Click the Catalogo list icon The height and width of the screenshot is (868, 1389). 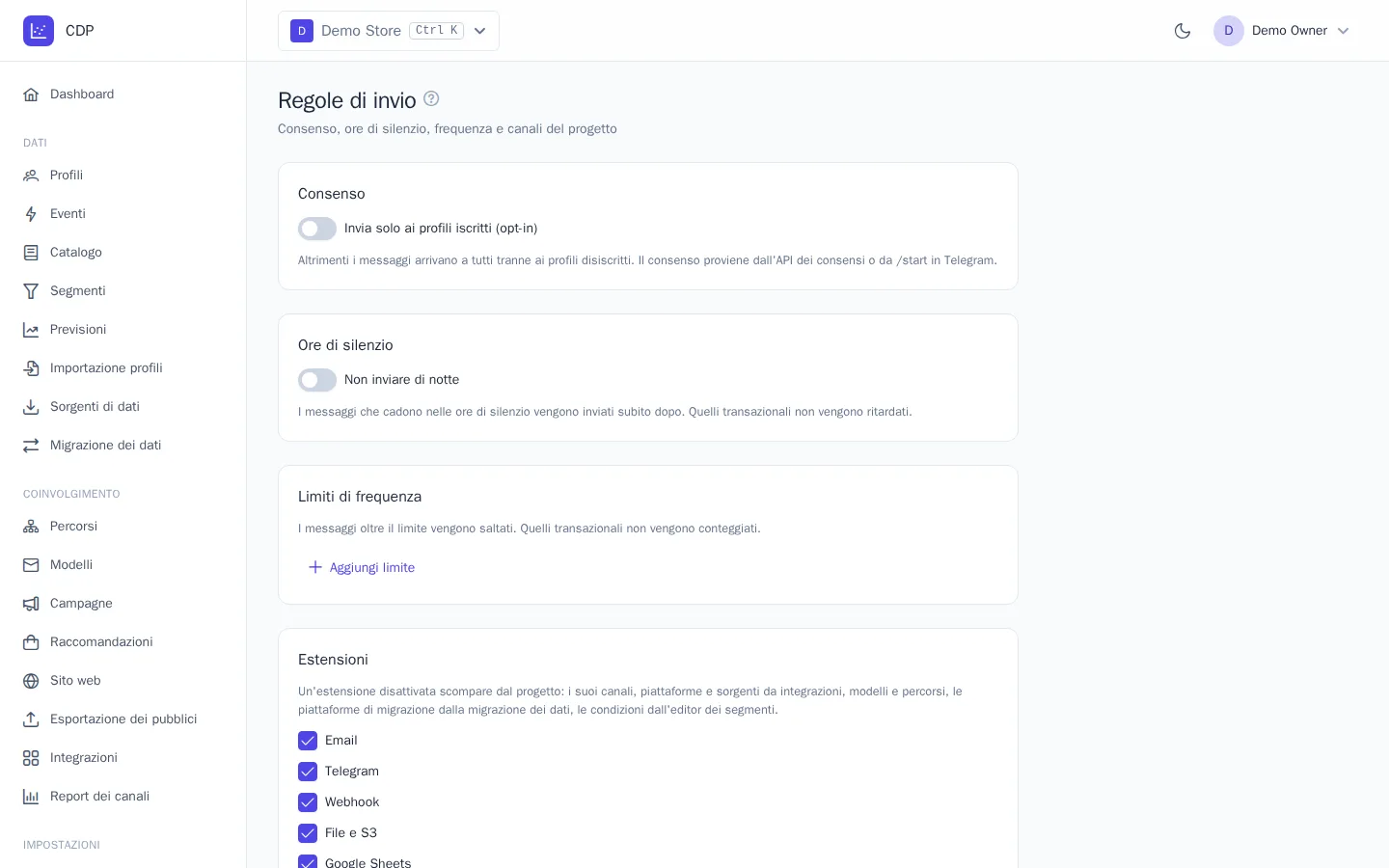click(x=31, y=253)
